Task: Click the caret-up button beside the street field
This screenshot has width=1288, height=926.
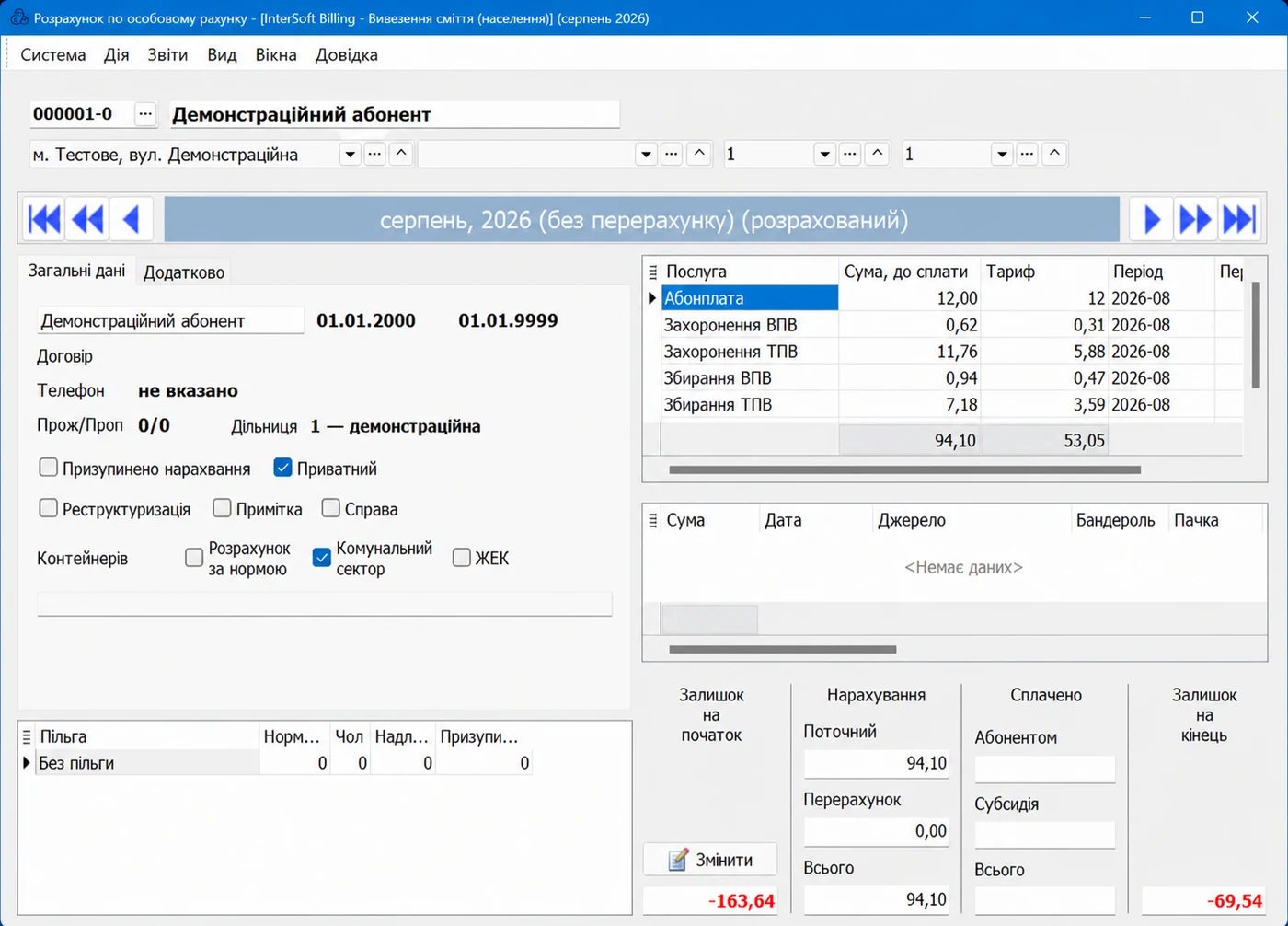Action: coord(401,154)
